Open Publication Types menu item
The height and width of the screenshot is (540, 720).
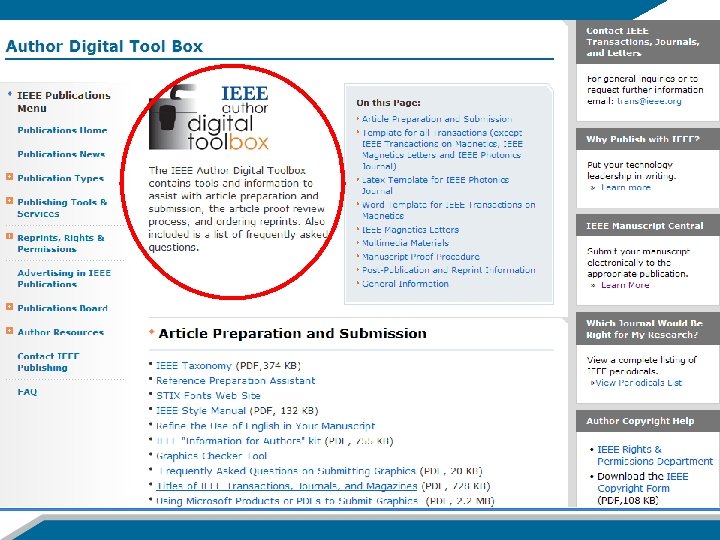61,178
